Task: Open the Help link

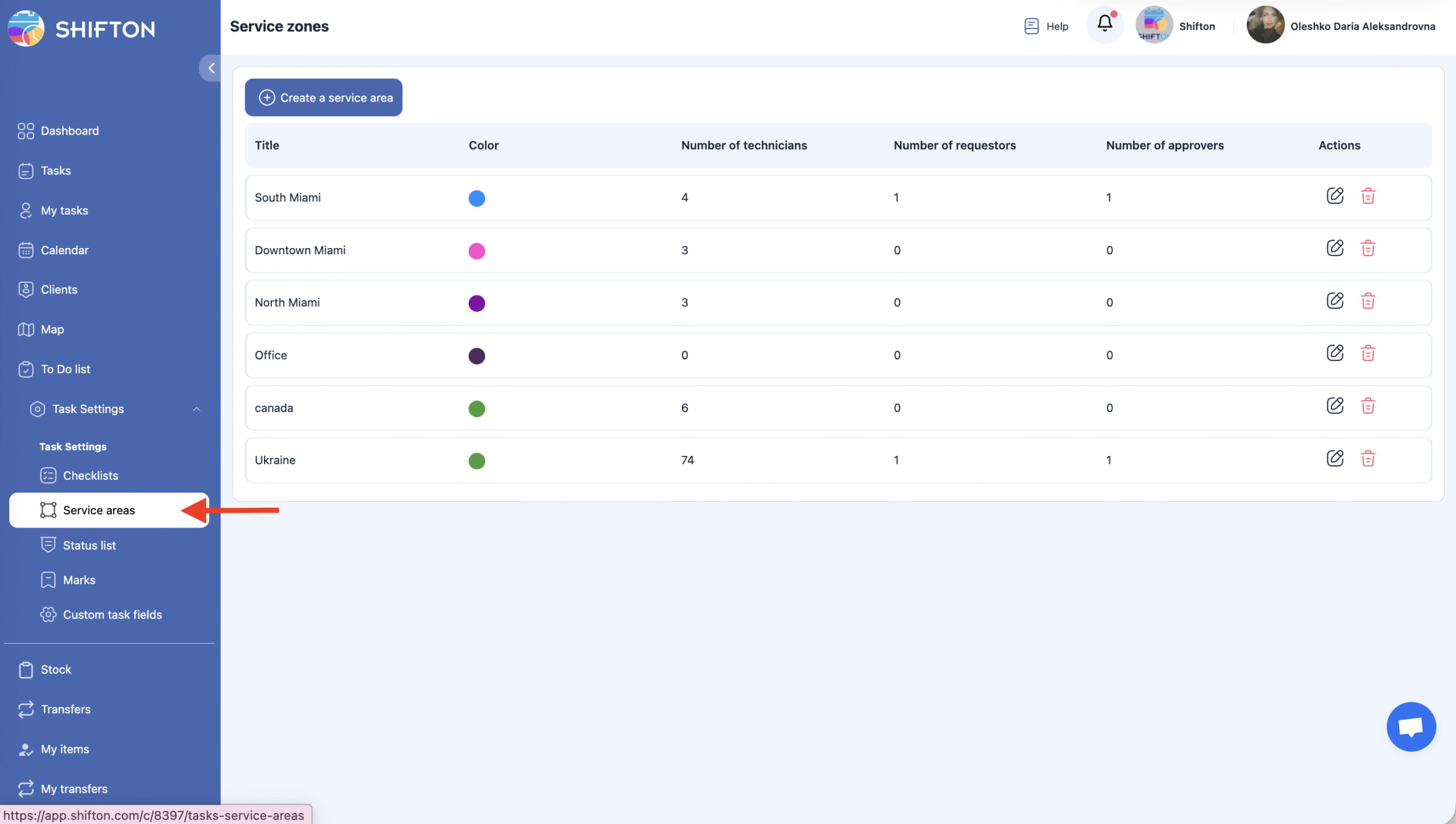Action: [1046, 26]
